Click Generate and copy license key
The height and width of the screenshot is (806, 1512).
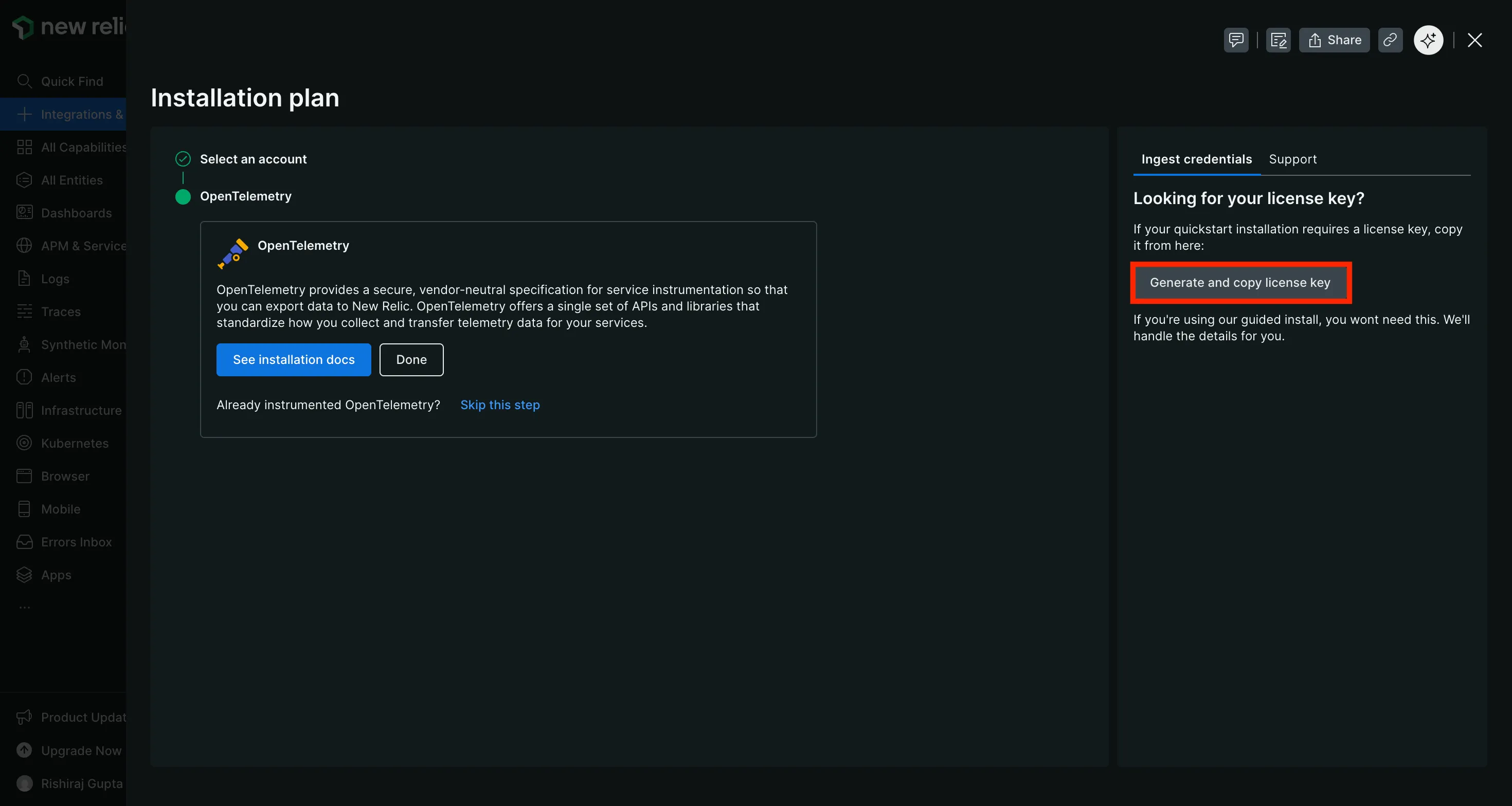coord(1239,283)
